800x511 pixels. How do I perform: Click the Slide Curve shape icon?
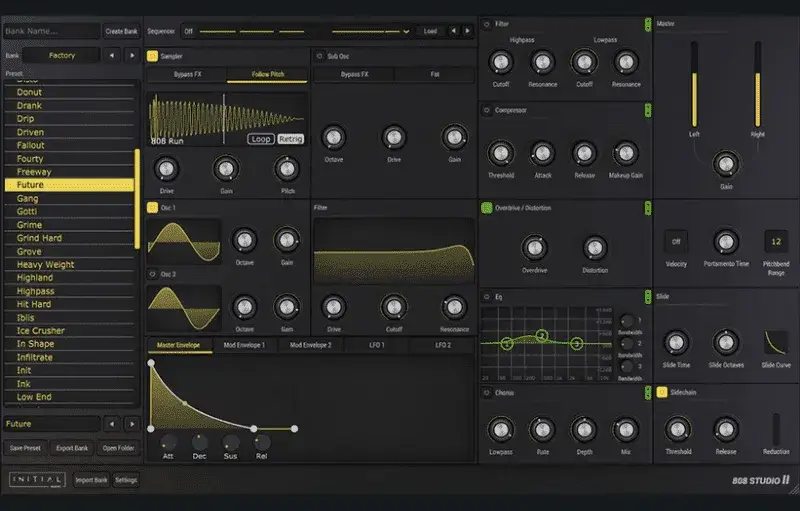pyautogui.click(x=776, y=343)
